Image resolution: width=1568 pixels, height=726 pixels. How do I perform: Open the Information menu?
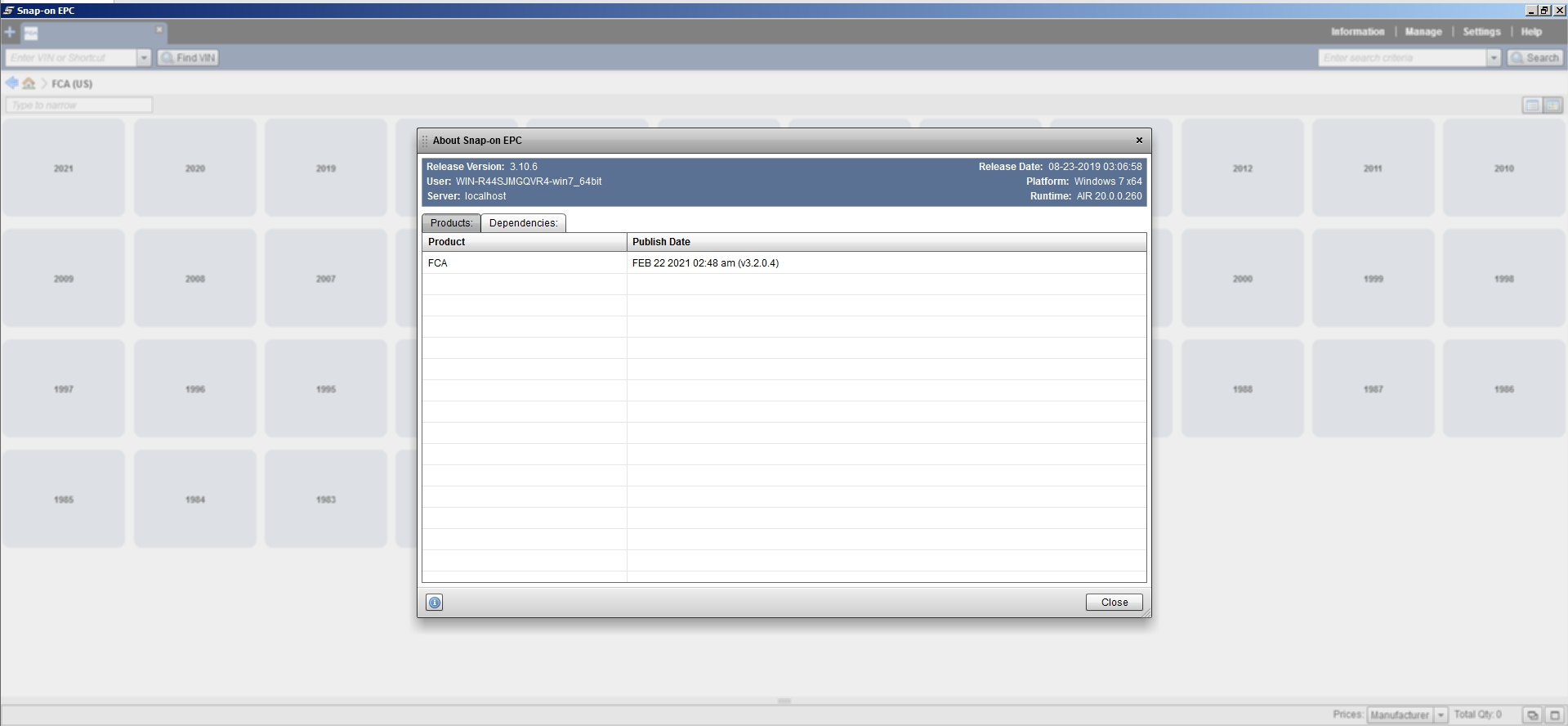(x=1357, y=32)
